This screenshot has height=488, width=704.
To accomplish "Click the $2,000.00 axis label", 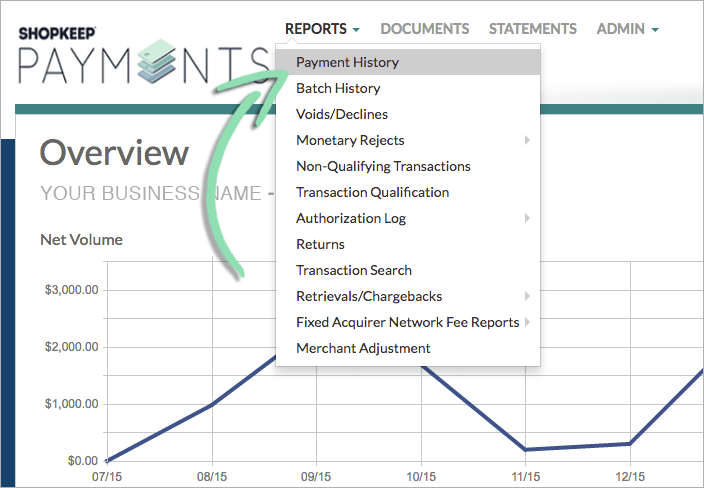I will (x=71, y=347).
